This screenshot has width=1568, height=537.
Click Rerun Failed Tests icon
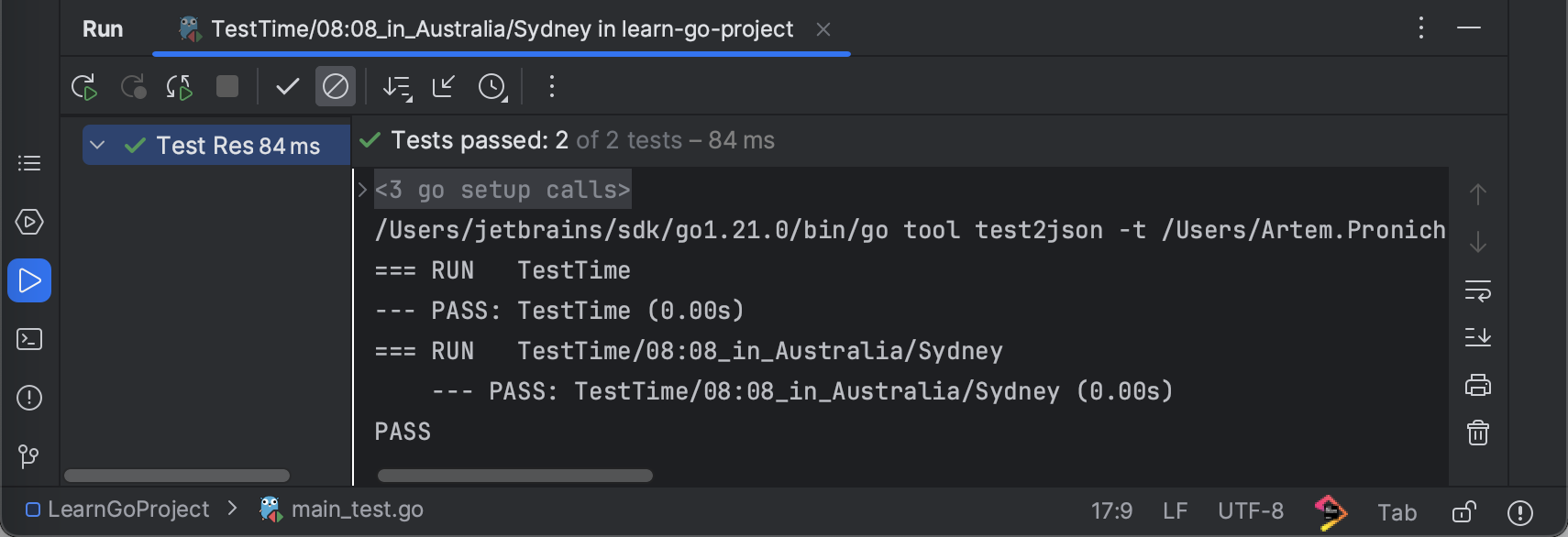pos(133,87)
